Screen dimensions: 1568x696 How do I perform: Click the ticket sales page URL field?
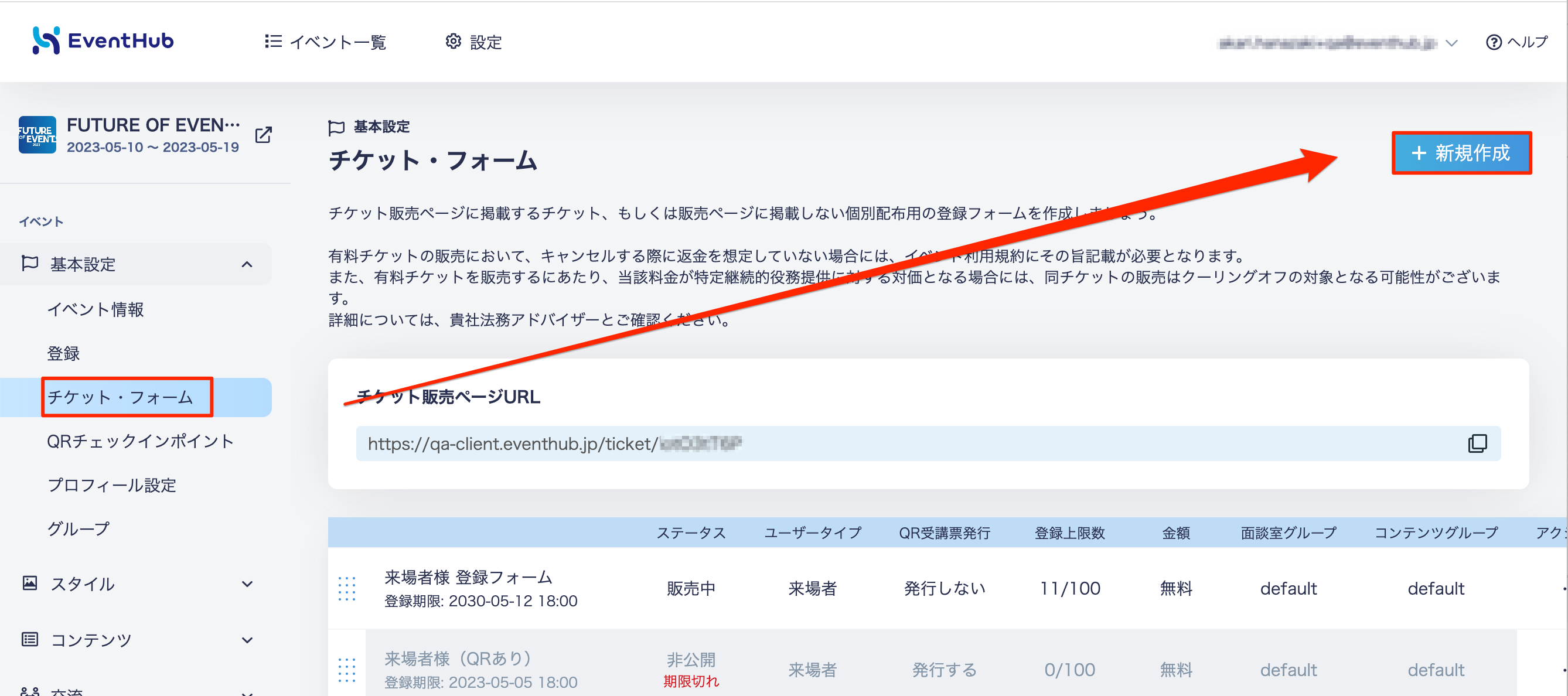[928, 443]
